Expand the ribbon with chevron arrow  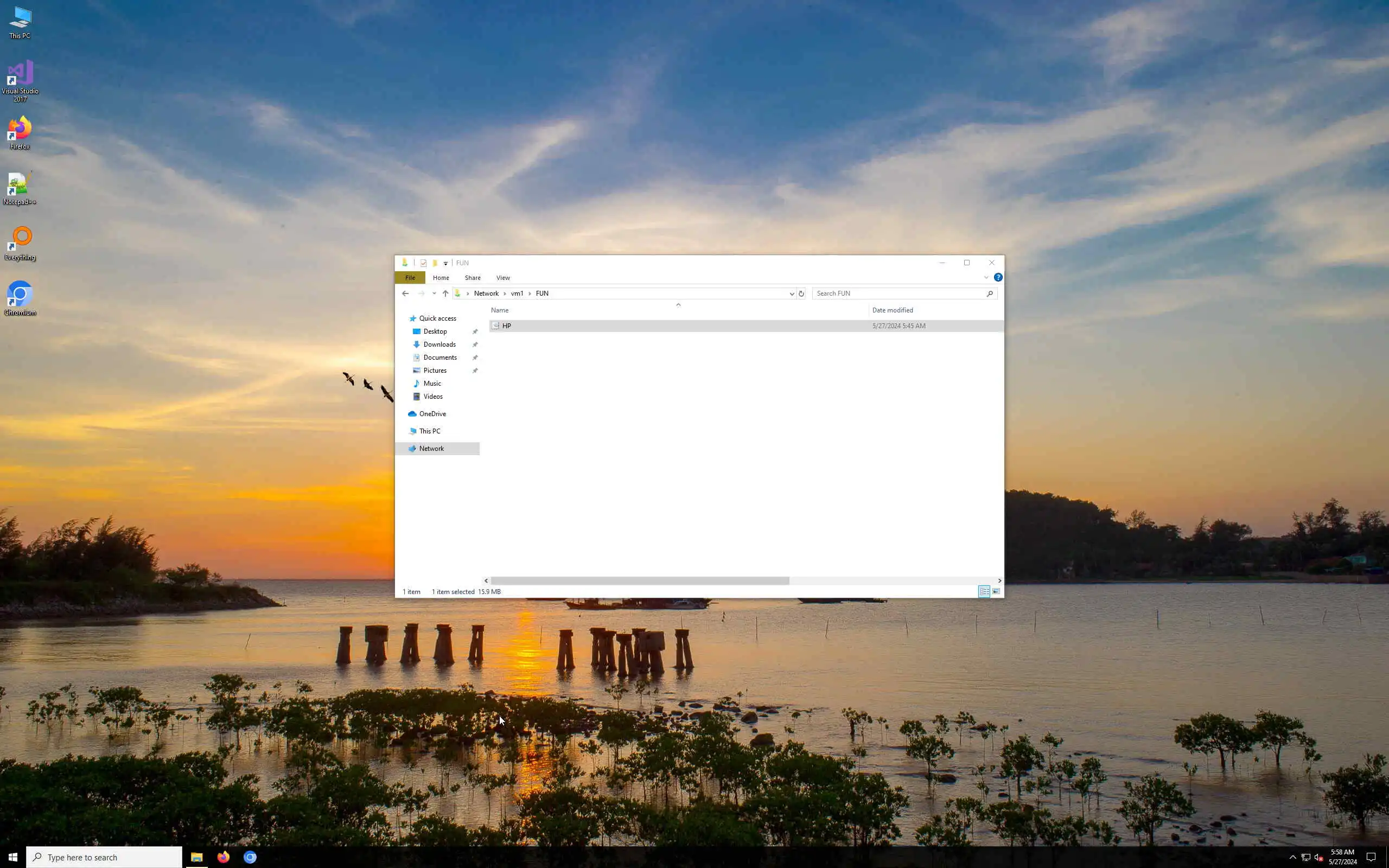(x=986, y=277)
